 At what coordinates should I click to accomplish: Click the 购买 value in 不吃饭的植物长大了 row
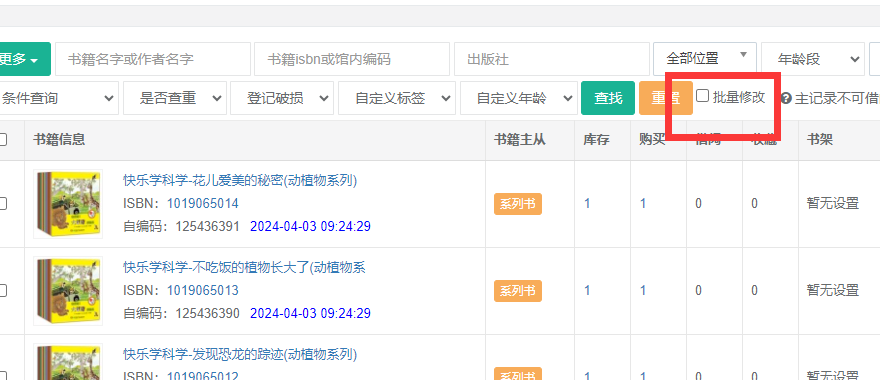(643, 290)
